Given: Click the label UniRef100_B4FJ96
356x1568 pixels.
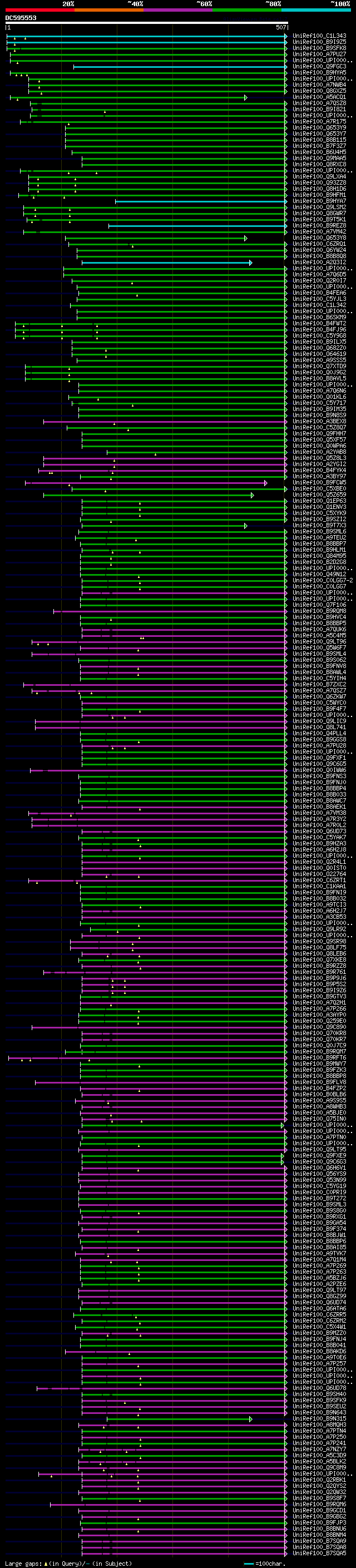Looking at the screenshot, I should tap(319, 329).
